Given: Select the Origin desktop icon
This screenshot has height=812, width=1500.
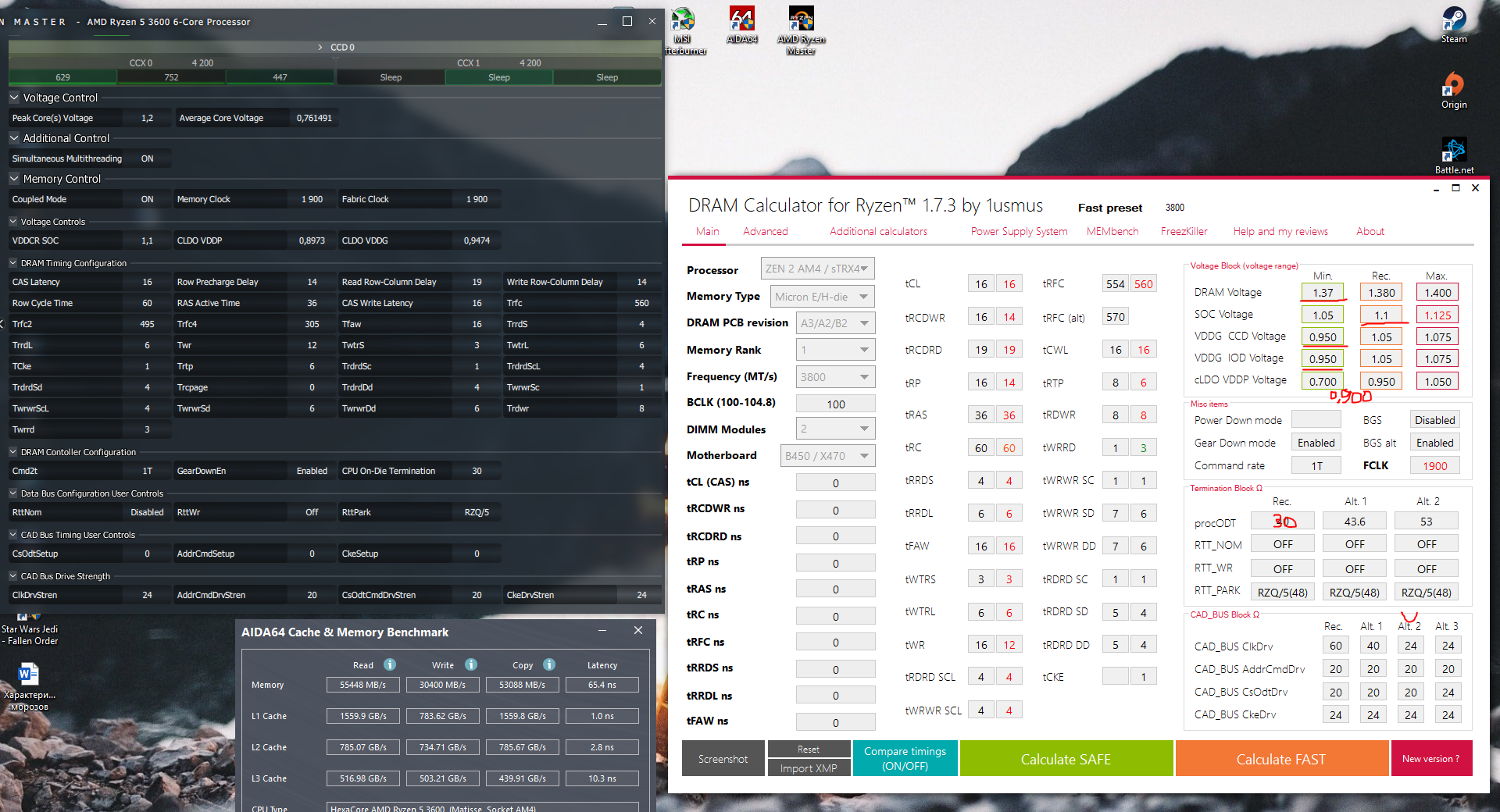Looking at the screenshot, I should tap(1454, 90).
